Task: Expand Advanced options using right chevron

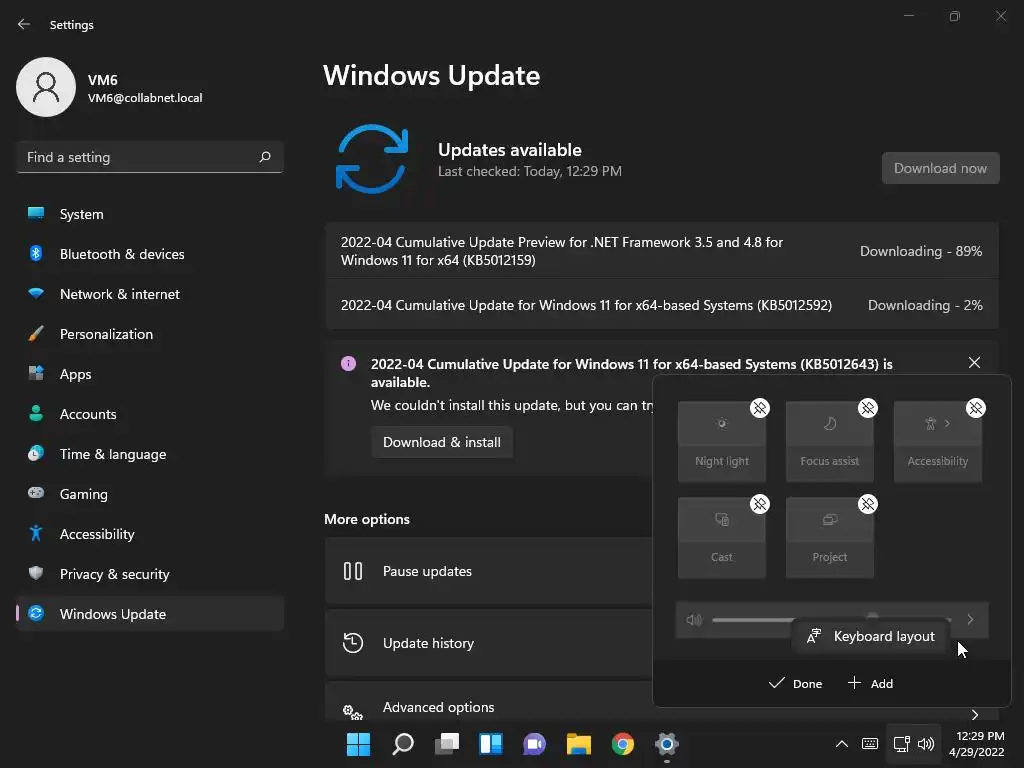Action: click(x=974, y=714)
